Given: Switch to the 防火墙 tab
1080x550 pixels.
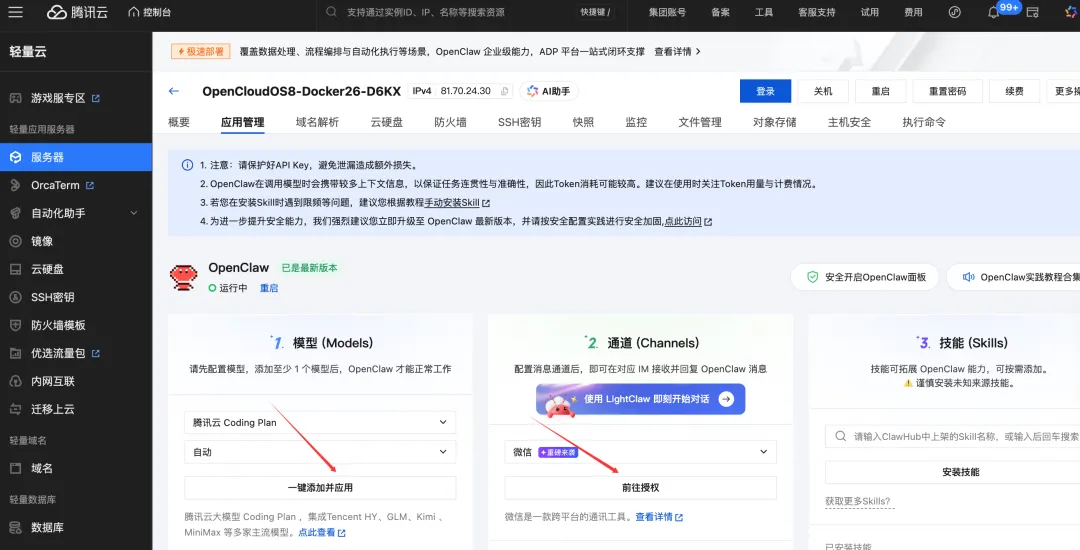Looking at the screenshot, I should coord(450,122).
